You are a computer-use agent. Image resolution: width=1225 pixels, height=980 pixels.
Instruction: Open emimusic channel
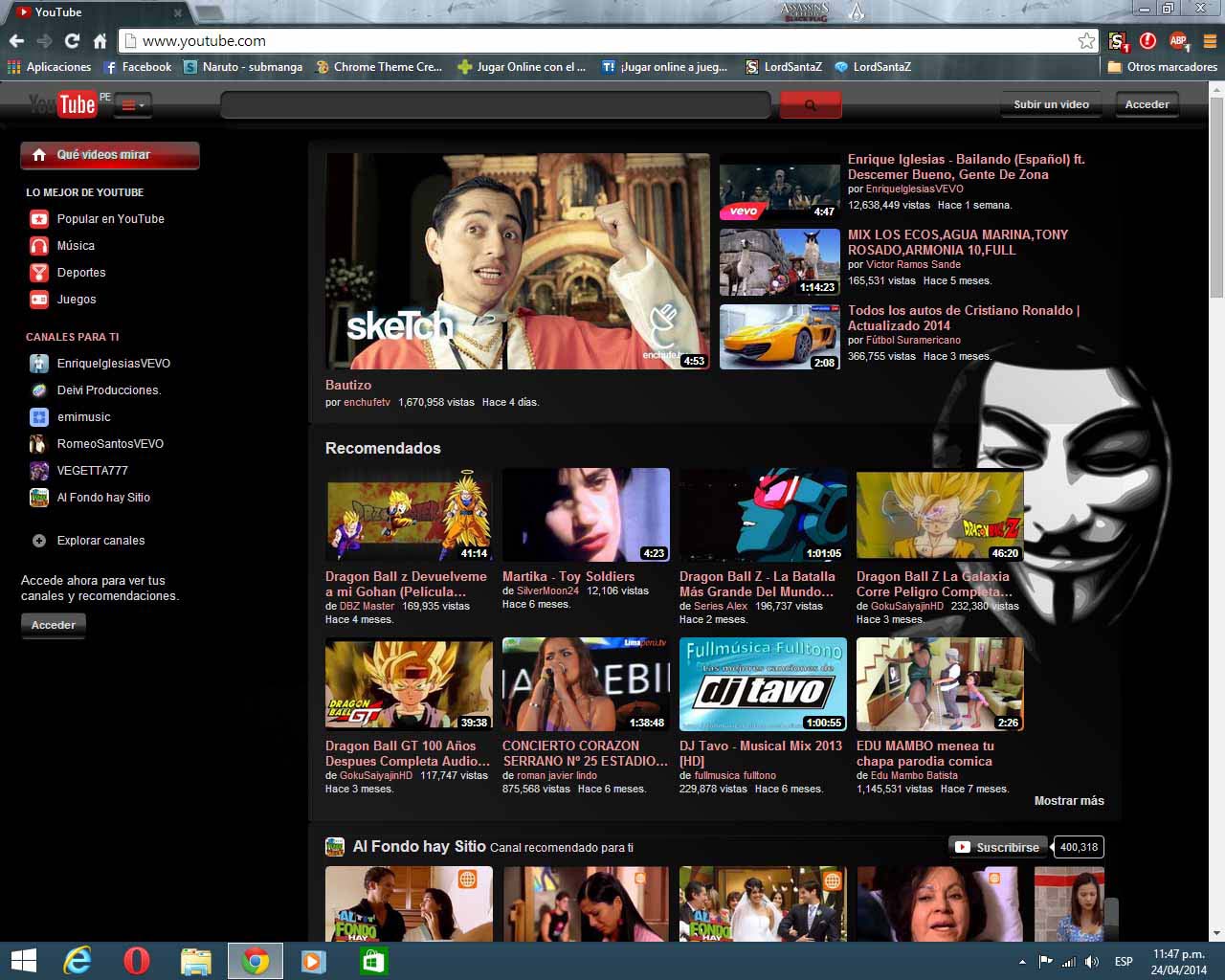(x=71, y=417)
